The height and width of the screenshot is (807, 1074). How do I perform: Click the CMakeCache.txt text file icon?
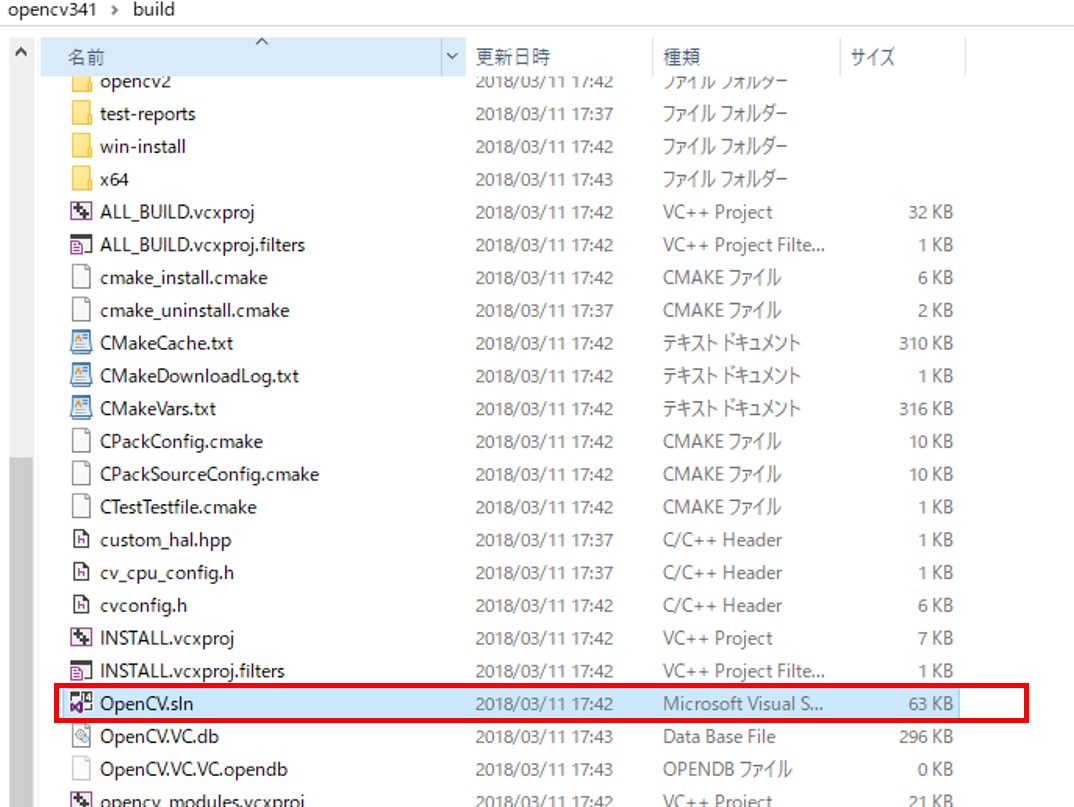(x=82, y=343)
